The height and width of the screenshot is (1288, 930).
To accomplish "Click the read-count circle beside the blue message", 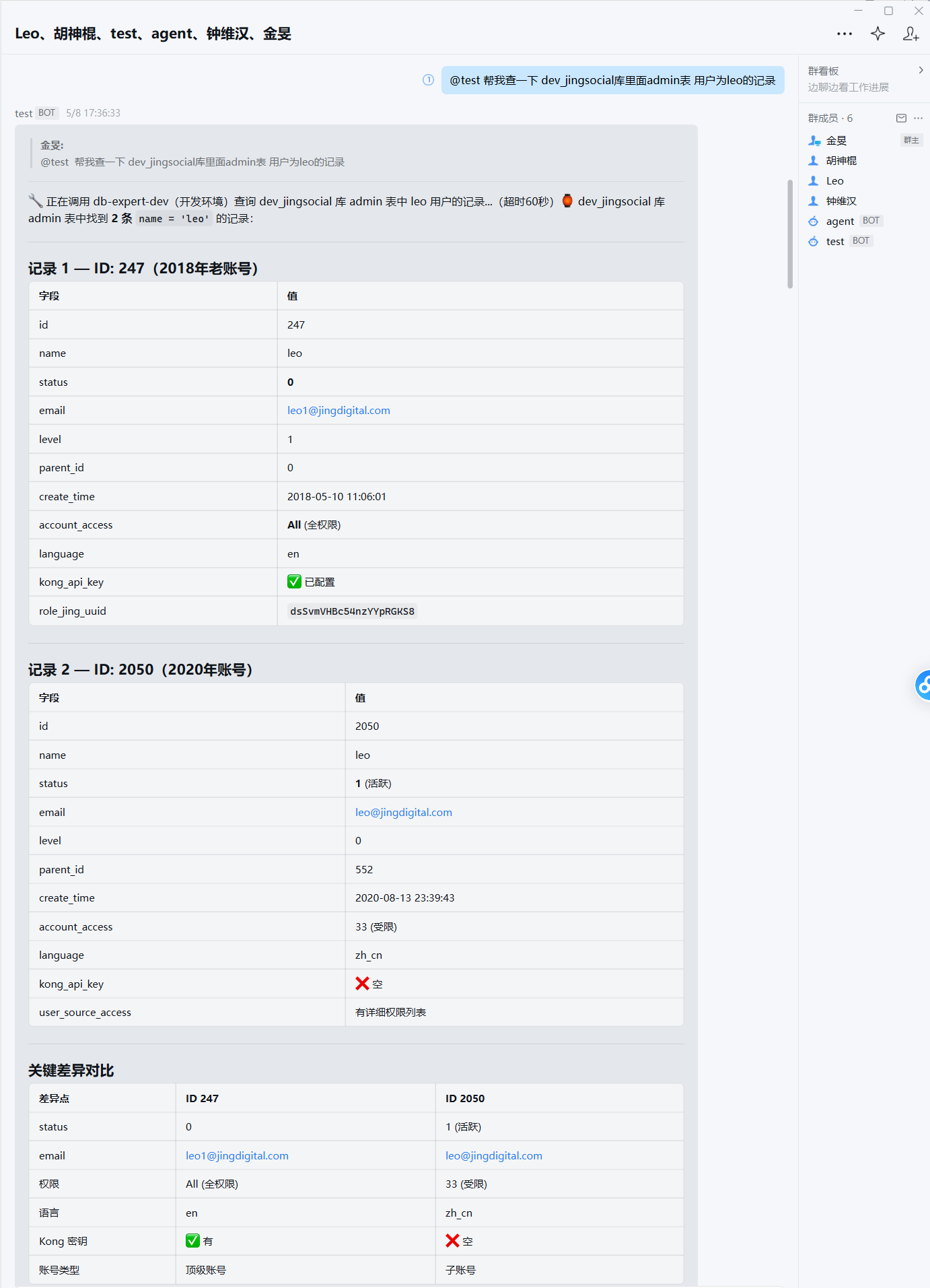I will click(x=428, y=80).
